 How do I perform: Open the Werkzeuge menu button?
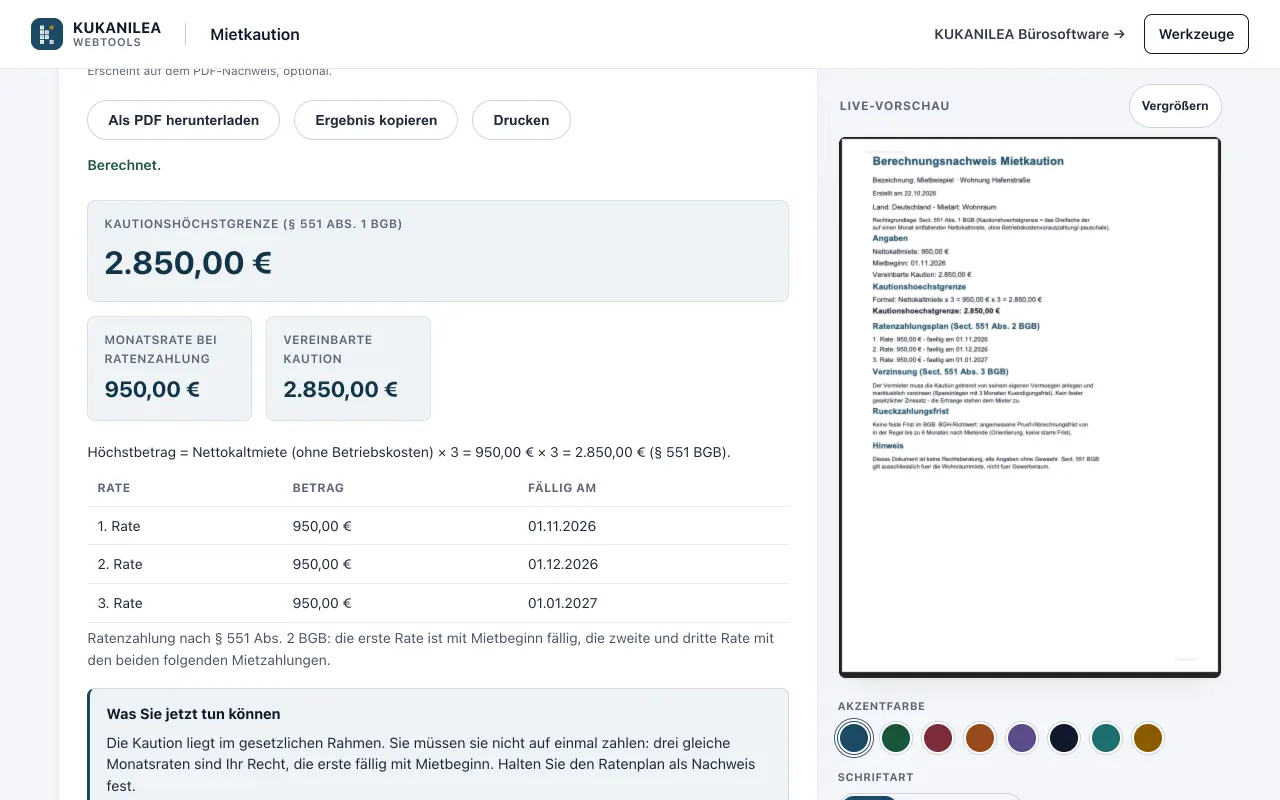coord(1196,34)
